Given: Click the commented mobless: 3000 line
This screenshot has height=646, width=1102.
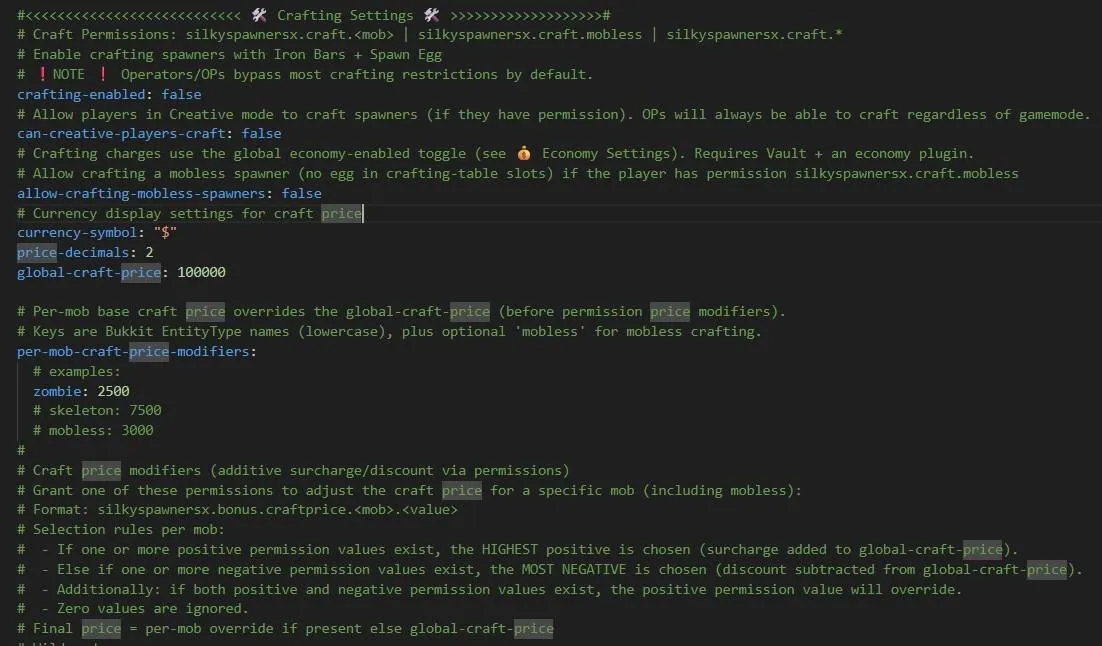Looking at the screenshot, I should click(x=93, y=430).
